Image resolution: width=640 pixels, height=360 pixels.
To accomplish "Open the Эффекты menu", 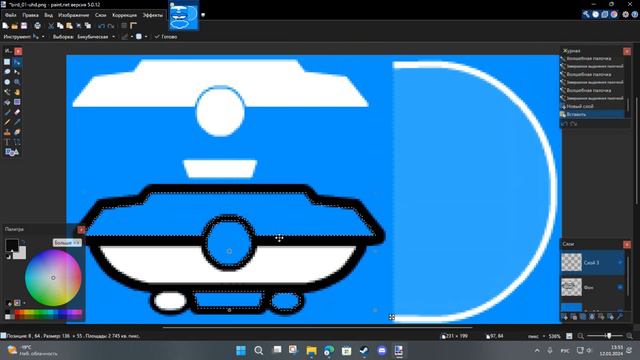I will tap(153, 15).
